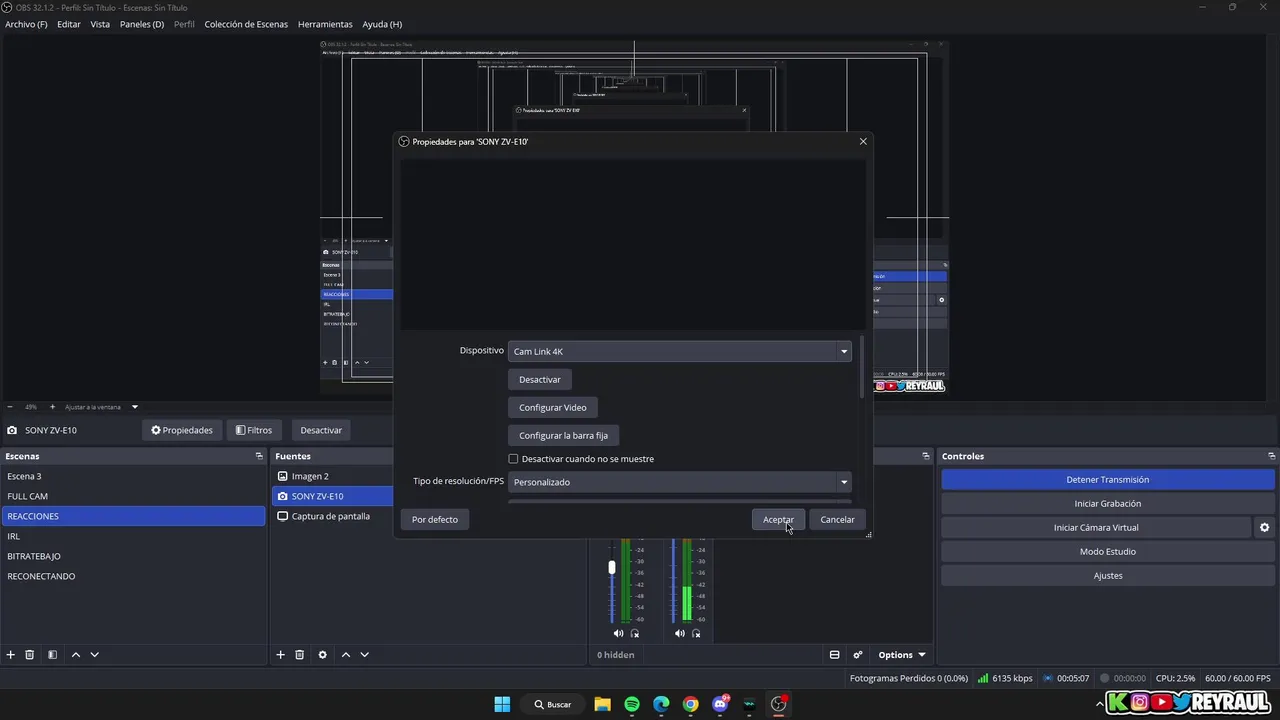
Task: Zoom in the preview with the plus icon
Action: [52, 407]
